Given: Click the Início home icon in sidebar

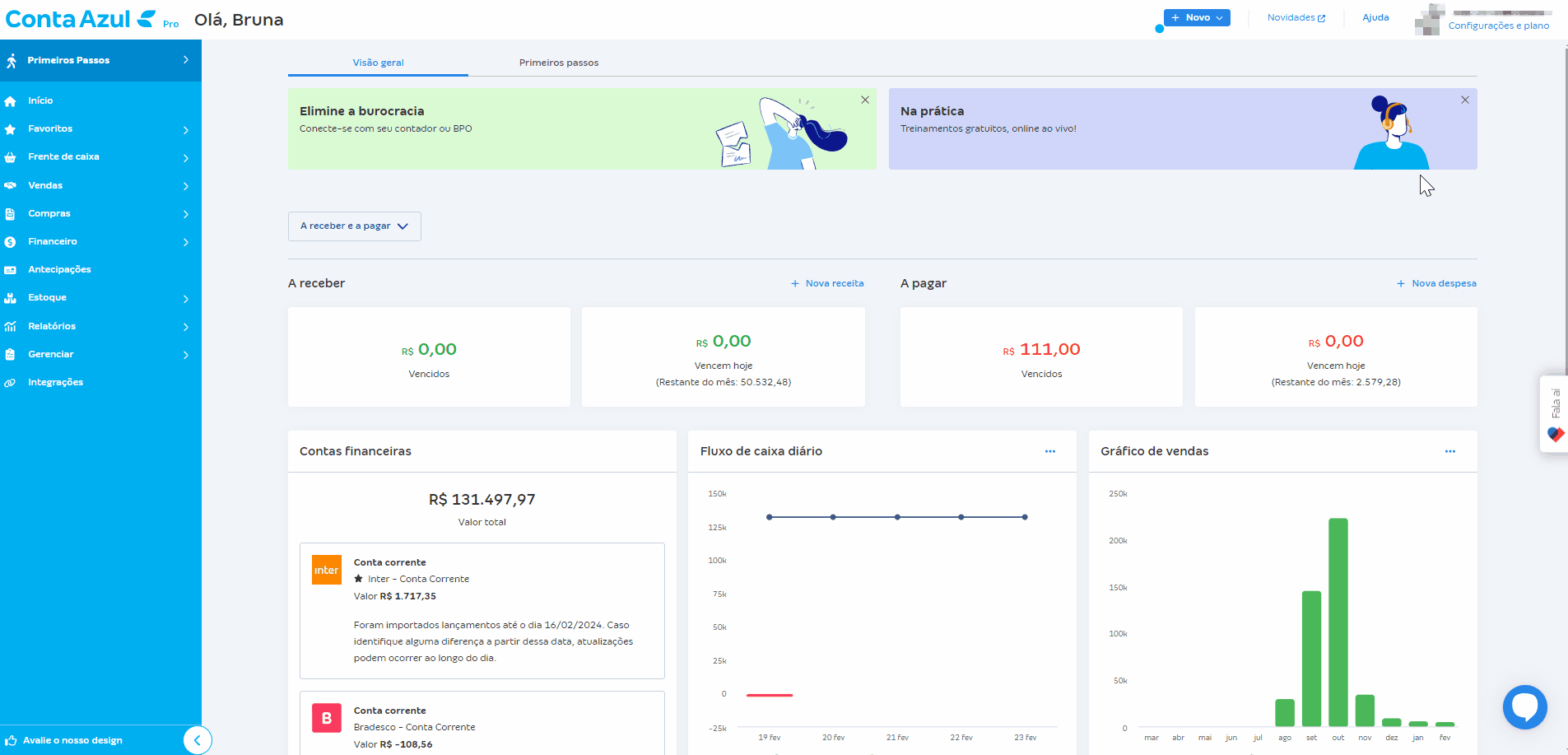Looking at the screenshot, I should click(11, 101).
